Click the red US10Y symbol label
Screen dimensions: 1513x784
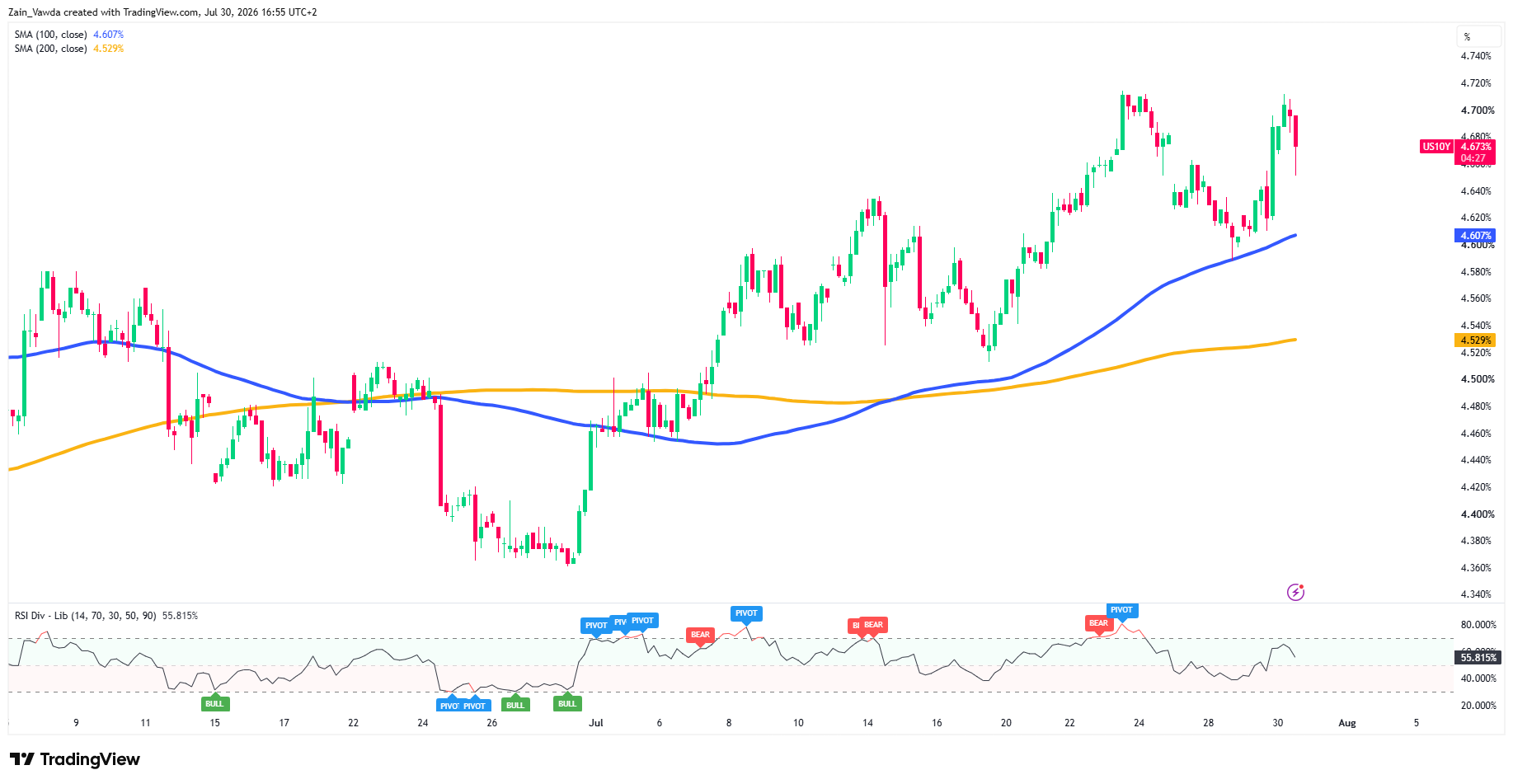[x=1435, y=147]
